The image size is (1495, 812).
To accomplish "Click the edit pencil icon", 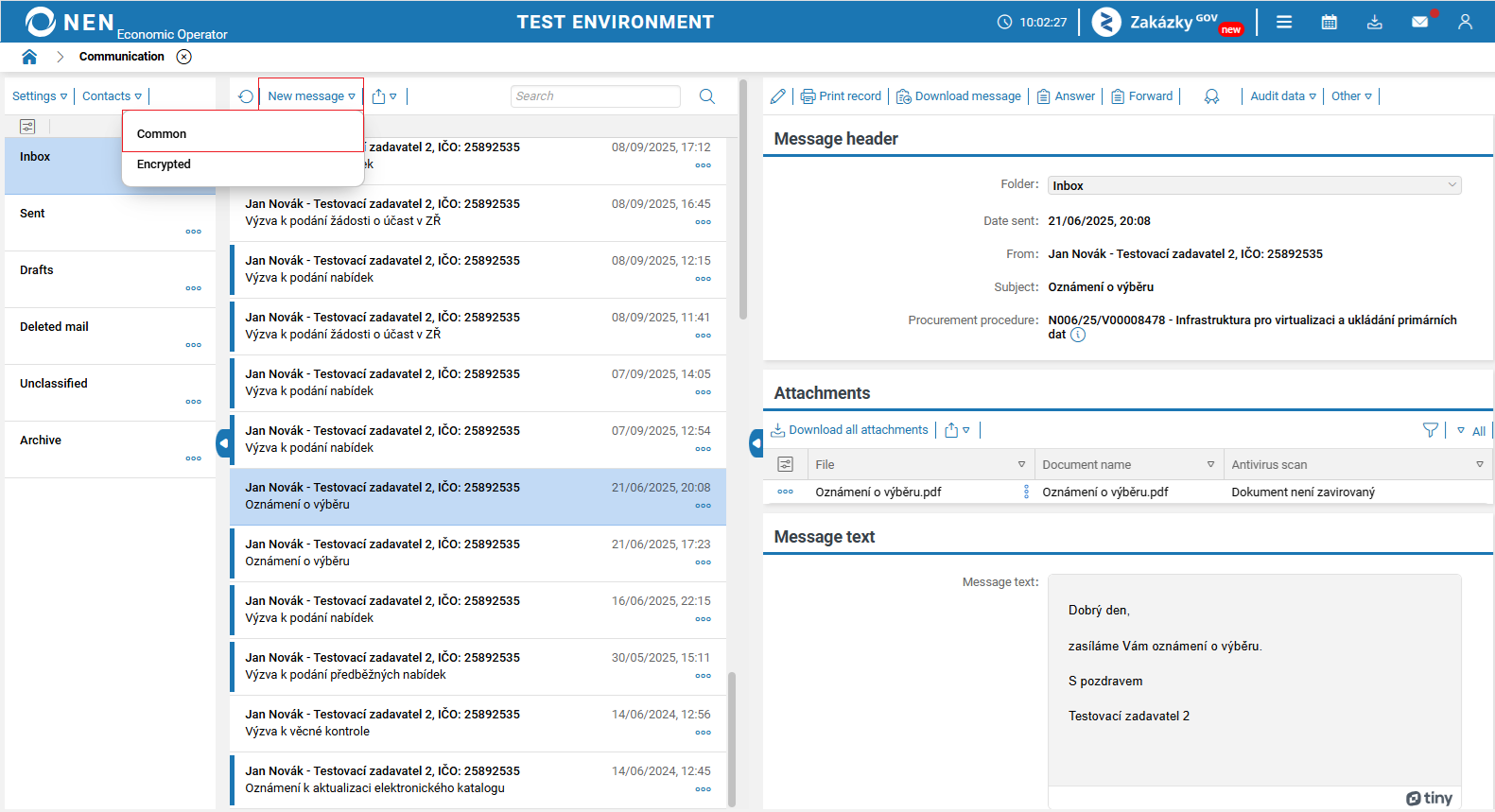I will (x=778, y=96).
